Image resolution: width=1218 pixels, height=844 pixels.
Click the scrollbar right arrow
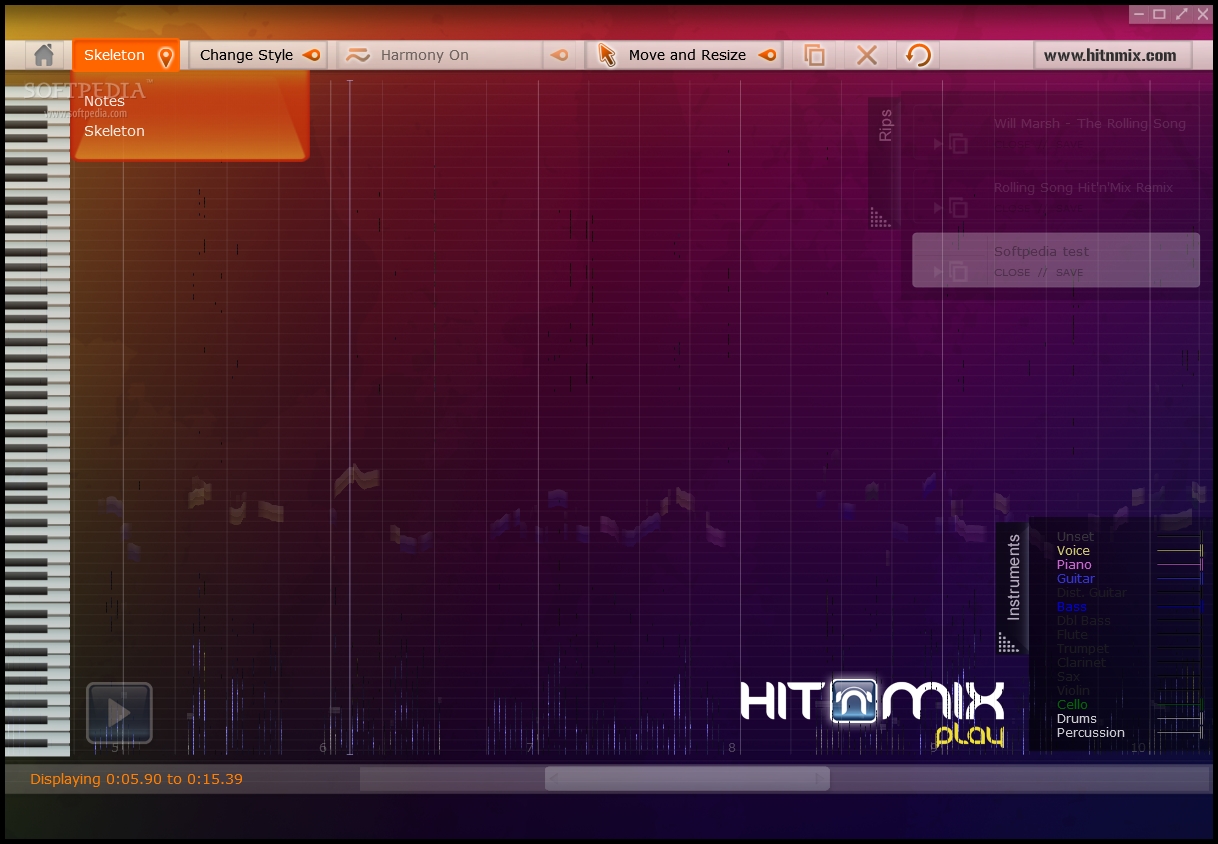click(819, 779)
